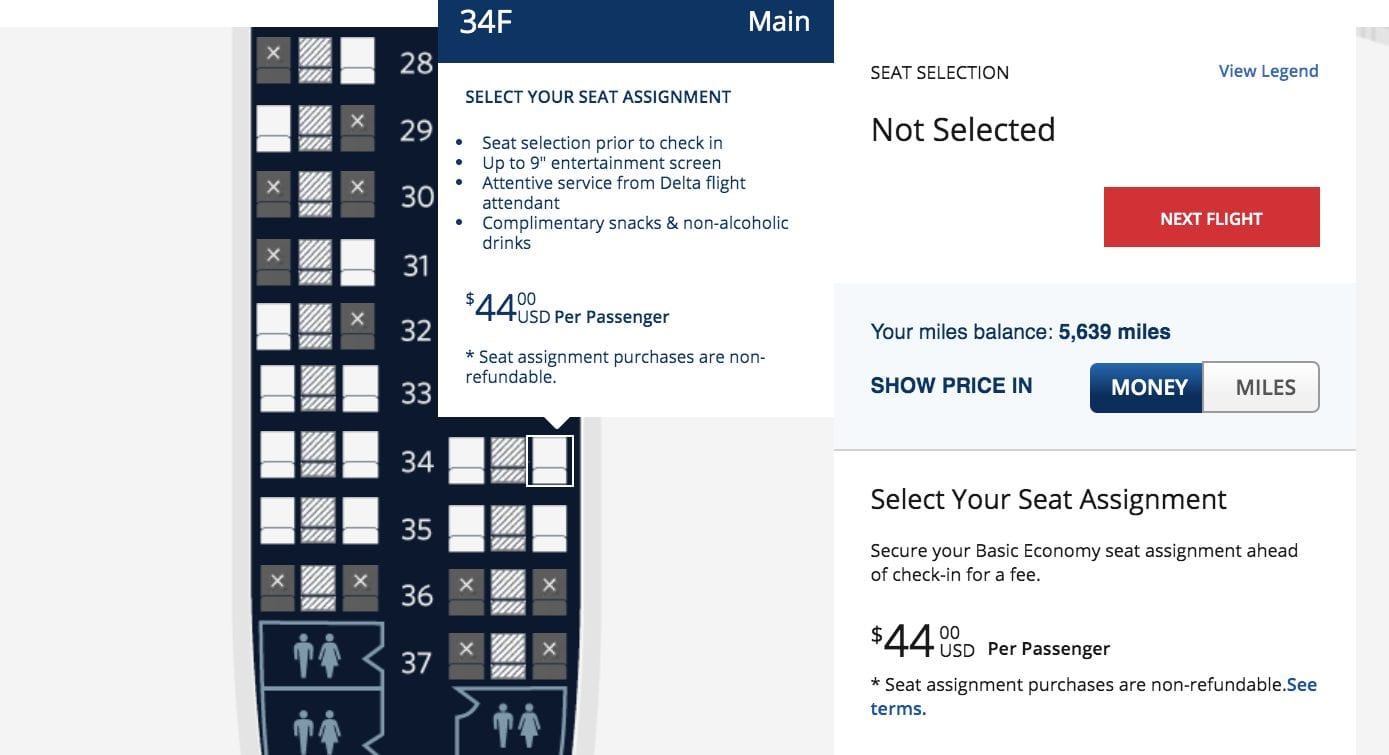Select available seat 34D

click(x=466, y=460)
